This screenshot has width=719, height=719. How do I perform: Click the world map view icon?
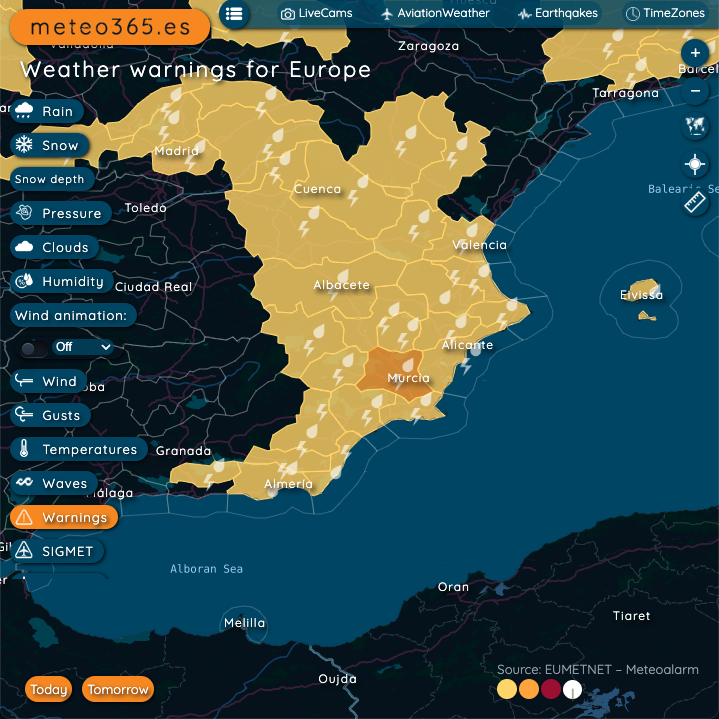(x=695, y=126)
